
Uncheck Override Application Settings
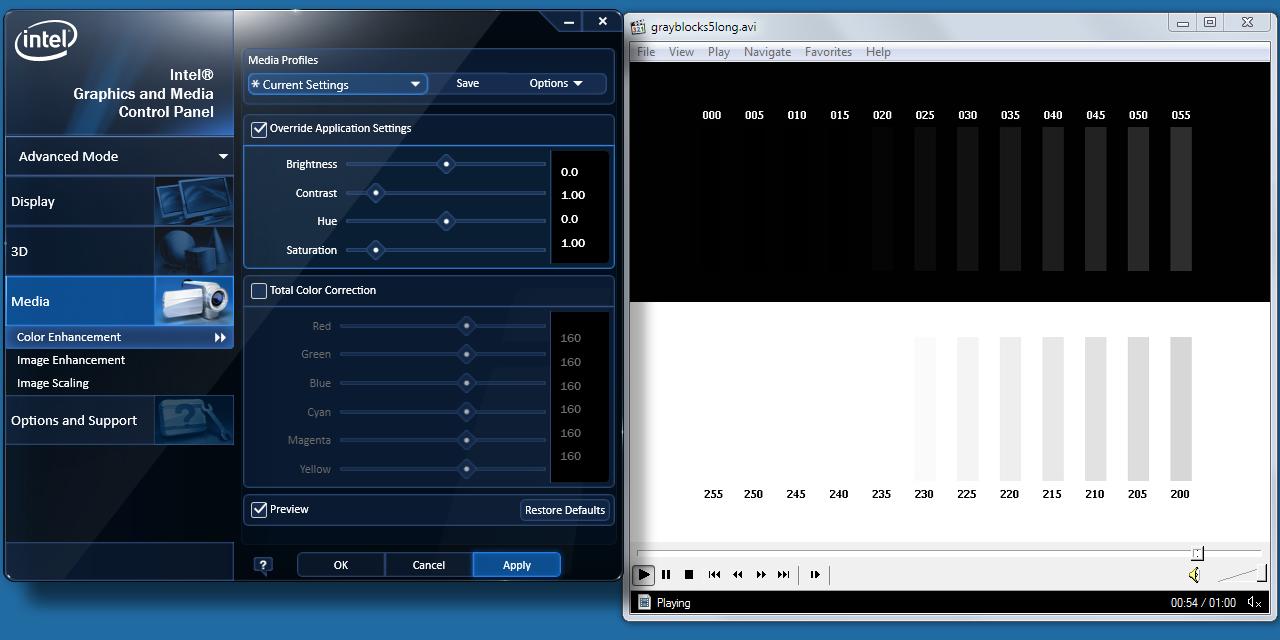[259, 128]
